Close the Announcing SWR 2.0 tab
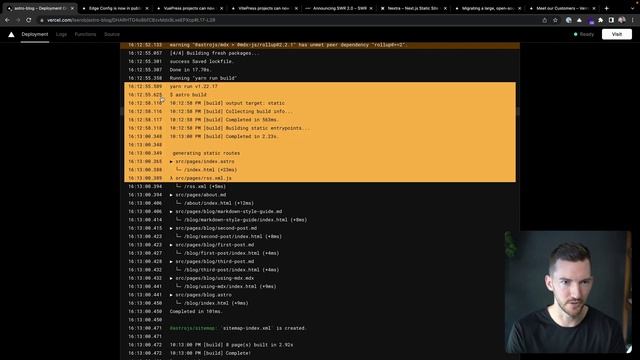640x360 pixels. (x=371, y=8)
